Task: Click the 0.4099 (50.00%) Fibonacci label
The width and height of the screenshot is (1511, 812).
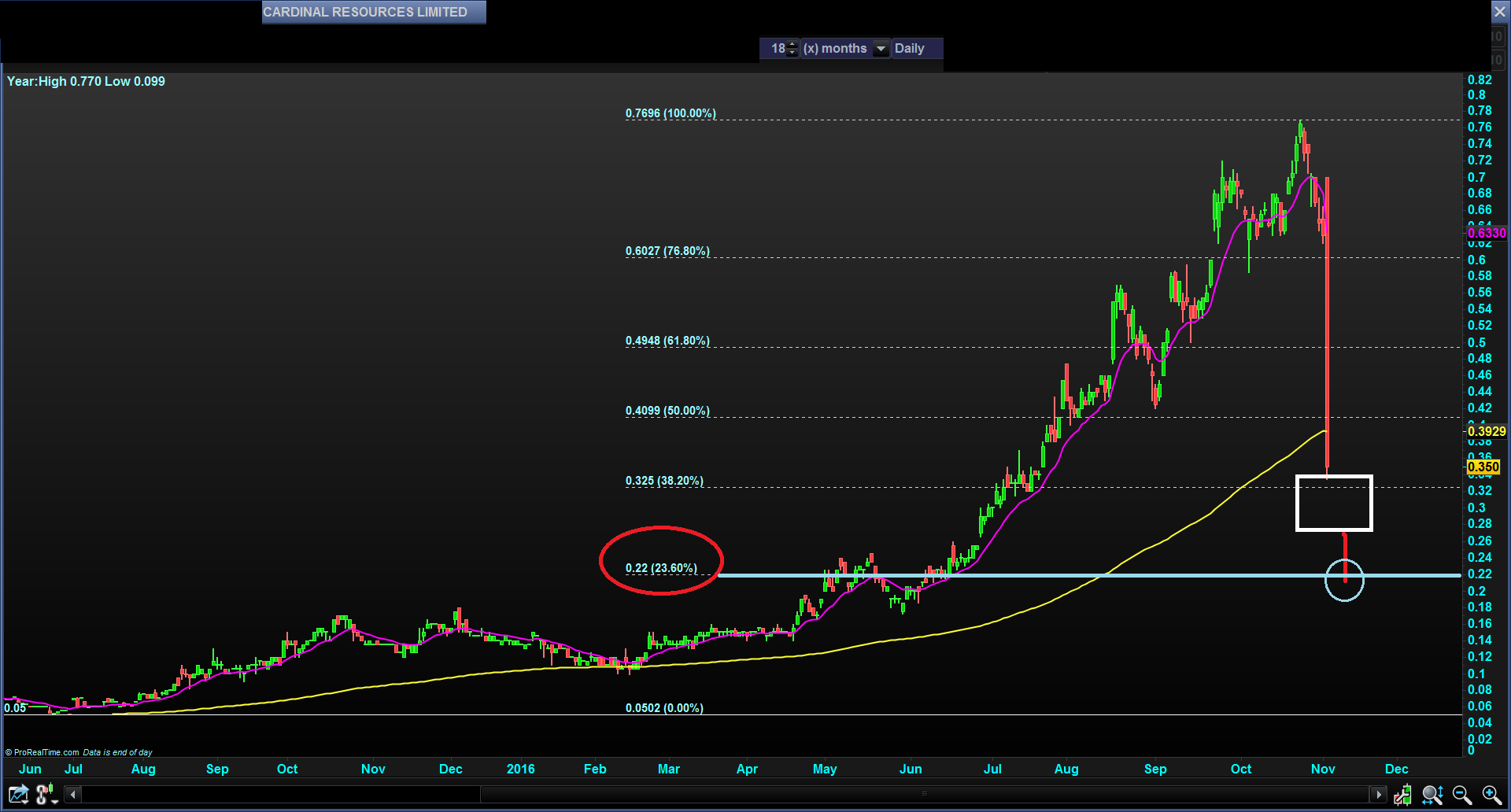Action: [667, 411]
